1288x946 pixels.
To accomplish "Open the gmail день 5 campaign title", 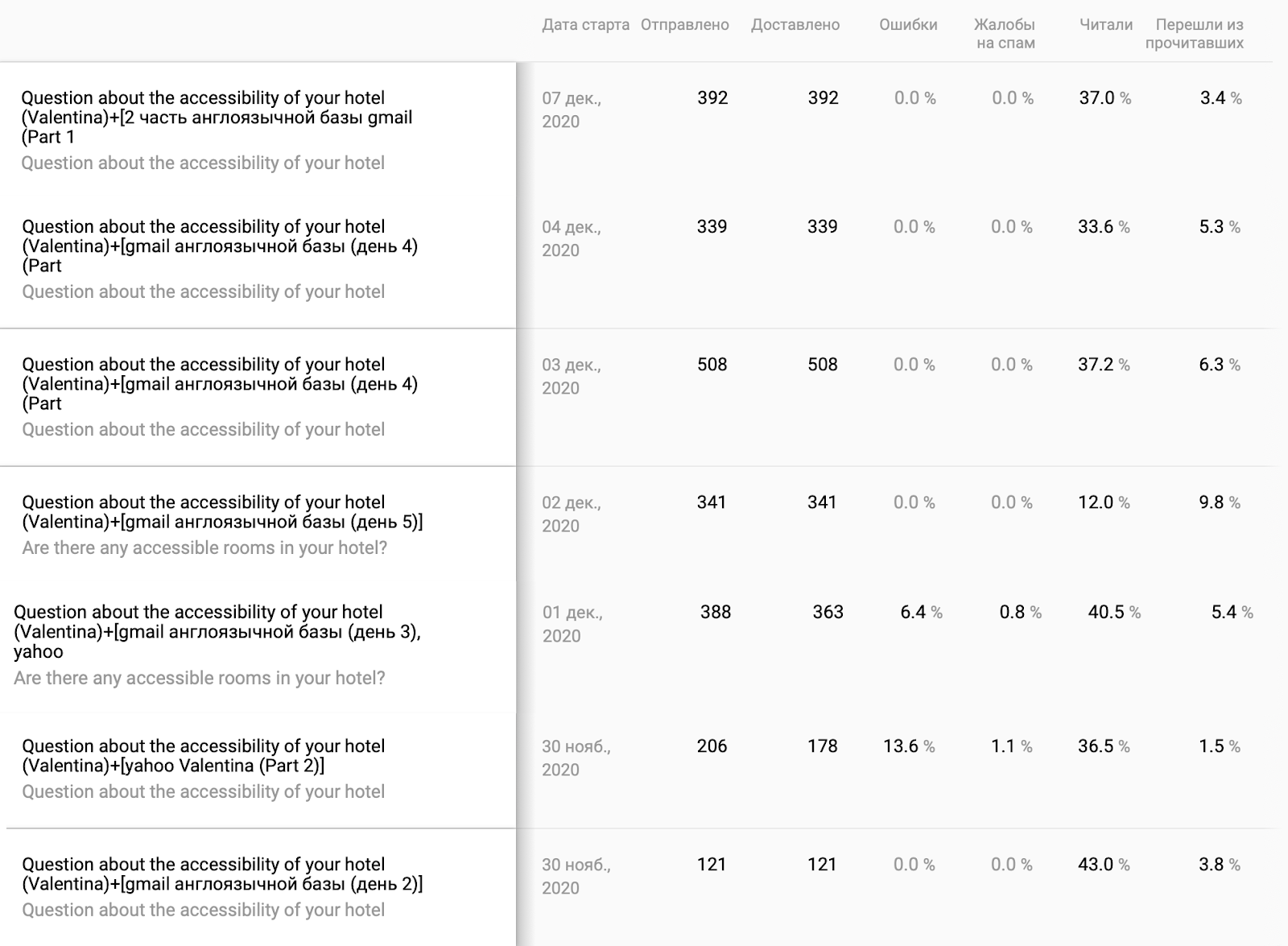I will (222, 512).
